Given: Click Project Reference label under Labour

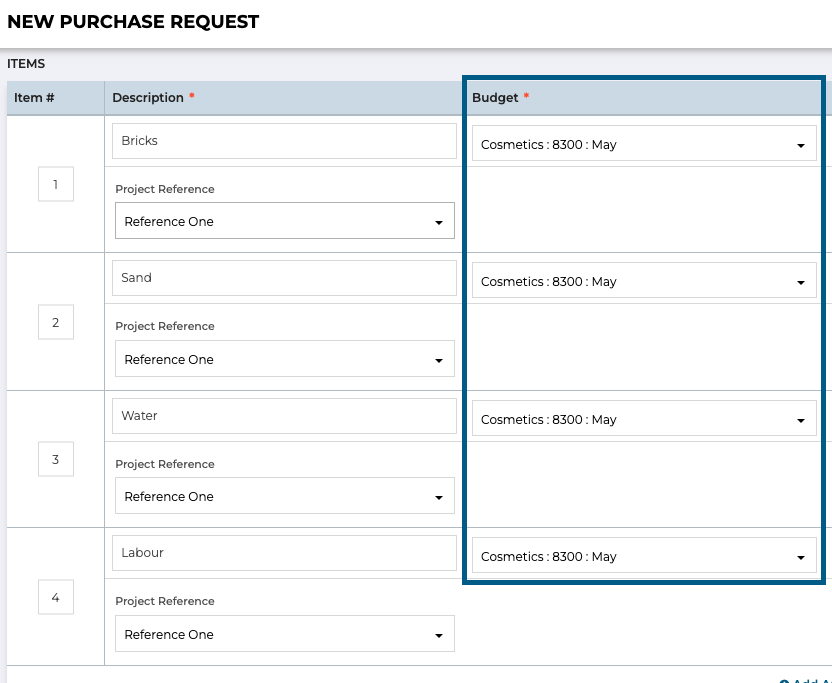Looking at the screenshot, I should 165,601.
